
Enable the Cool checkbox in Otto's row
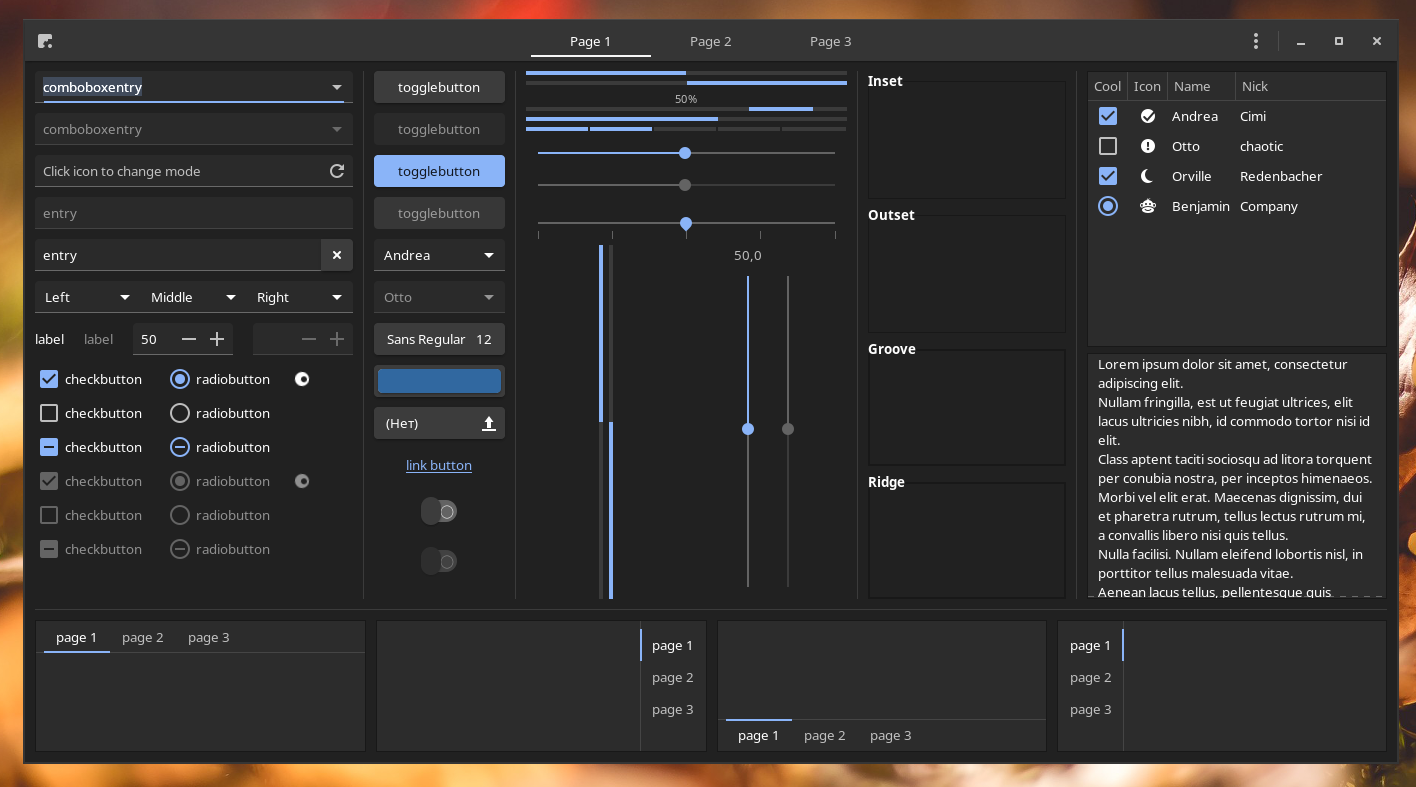point(1107,146)
